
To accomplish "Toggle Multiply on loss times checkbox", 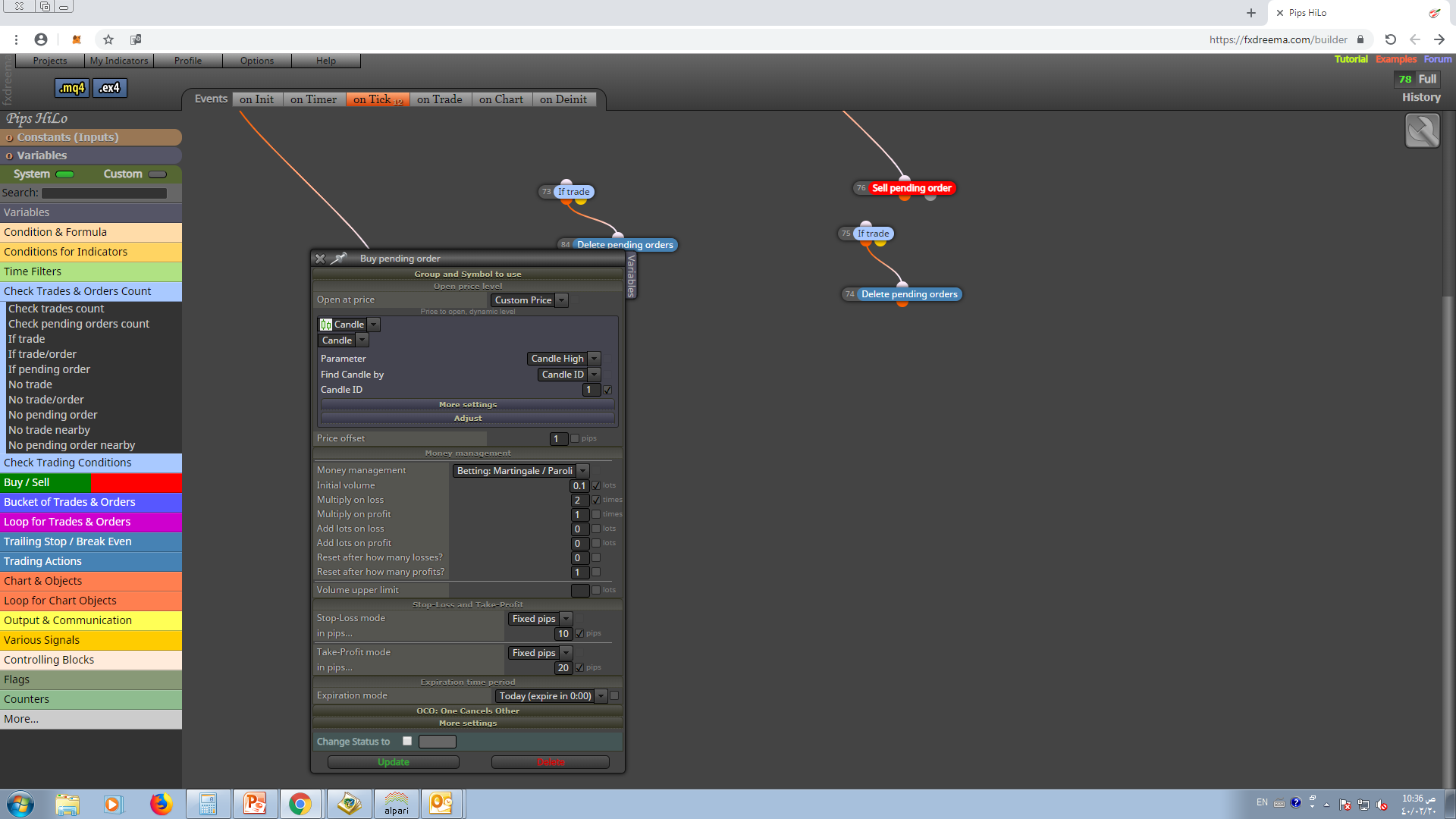I will point(596,500).
